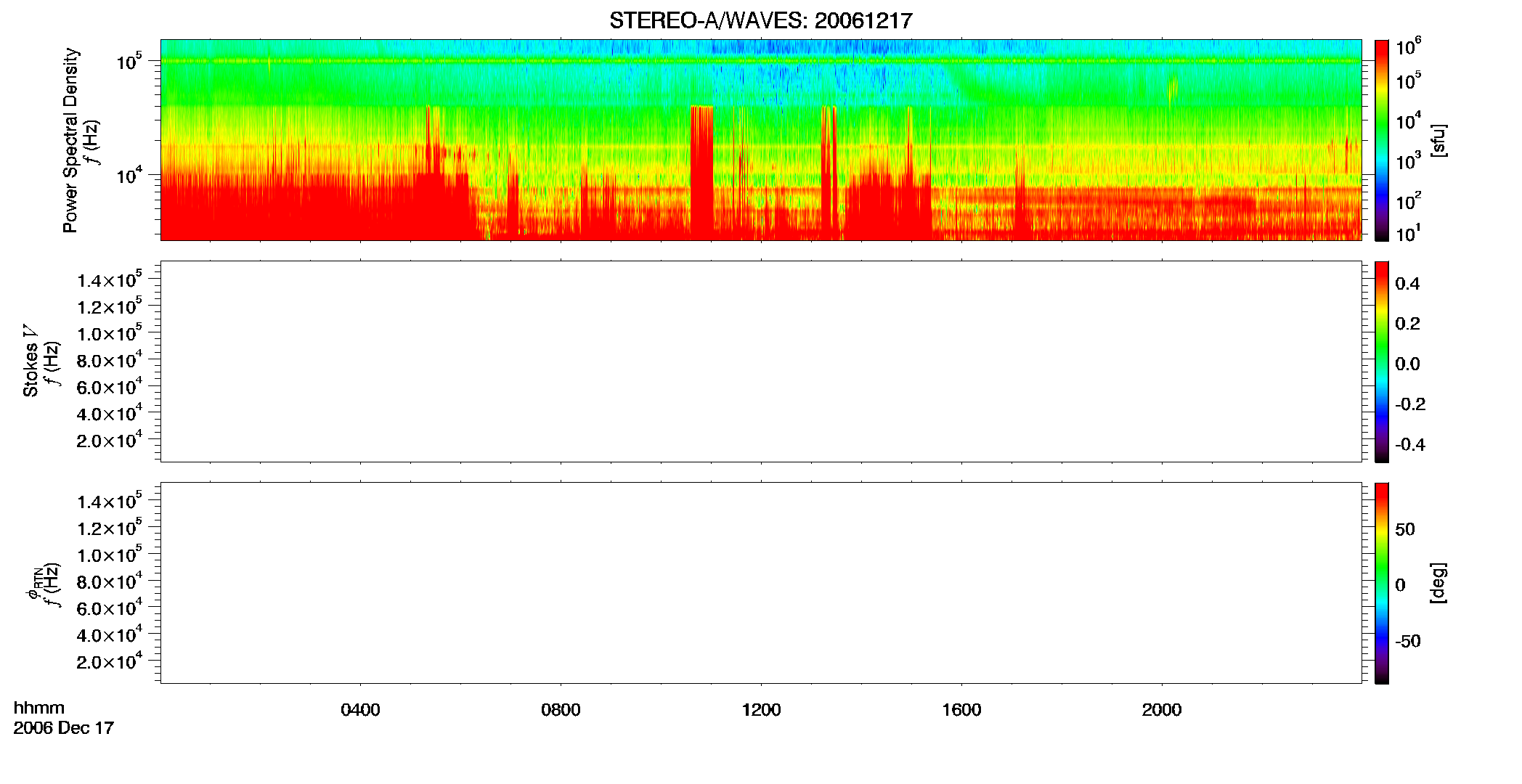Click the title STEREO-A/WAVES: 20061217
This screenshot has height=784, width=1522.
(760, 21)
